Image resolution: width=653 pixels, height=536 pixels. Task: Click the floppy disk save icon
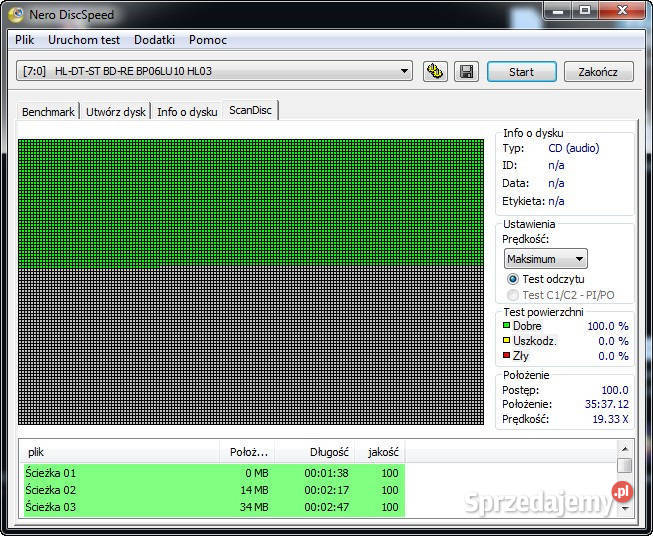click(465, 72)
